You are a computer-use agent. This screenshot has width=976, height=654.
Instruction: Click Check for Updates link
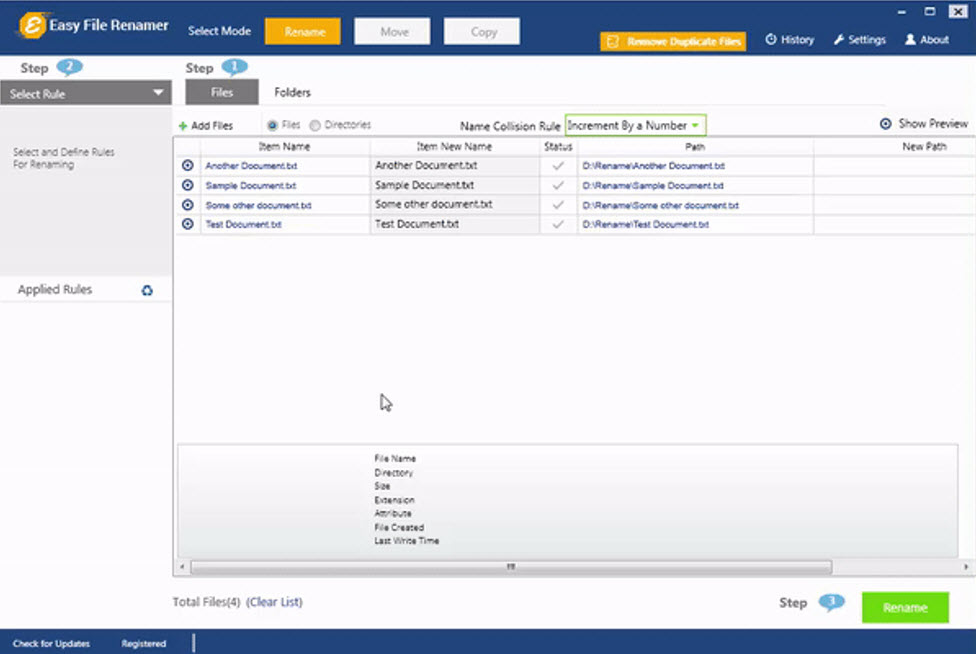pos(51,643)
